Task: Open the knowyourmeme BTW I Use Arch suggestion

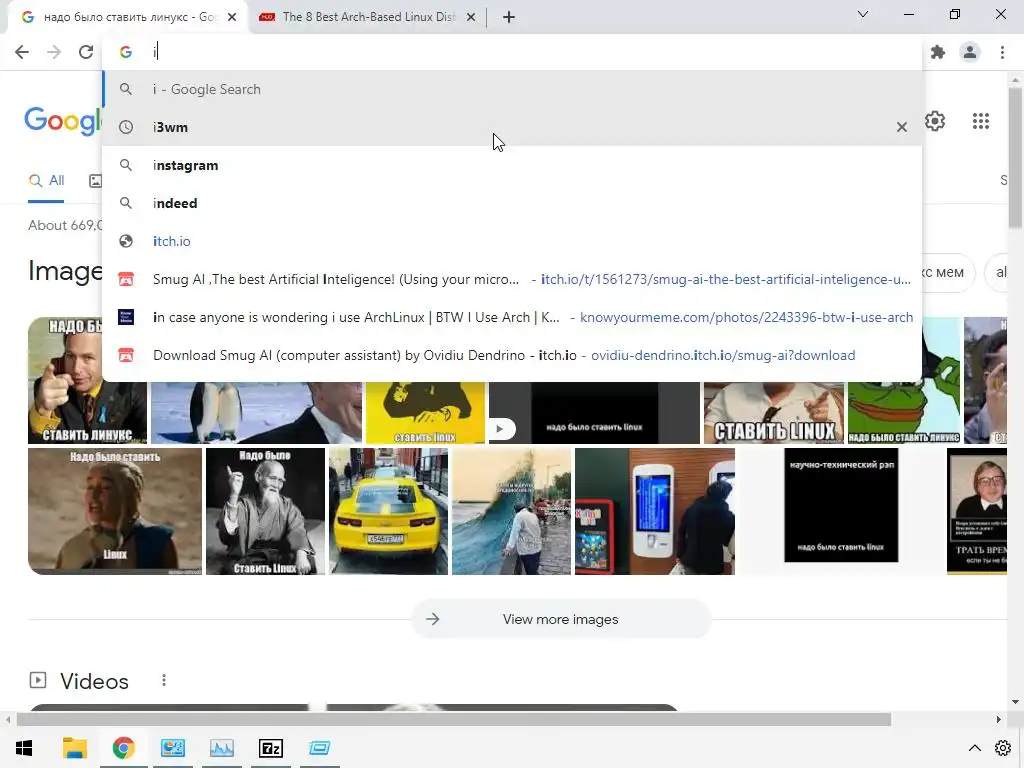Action: (512, 317)
